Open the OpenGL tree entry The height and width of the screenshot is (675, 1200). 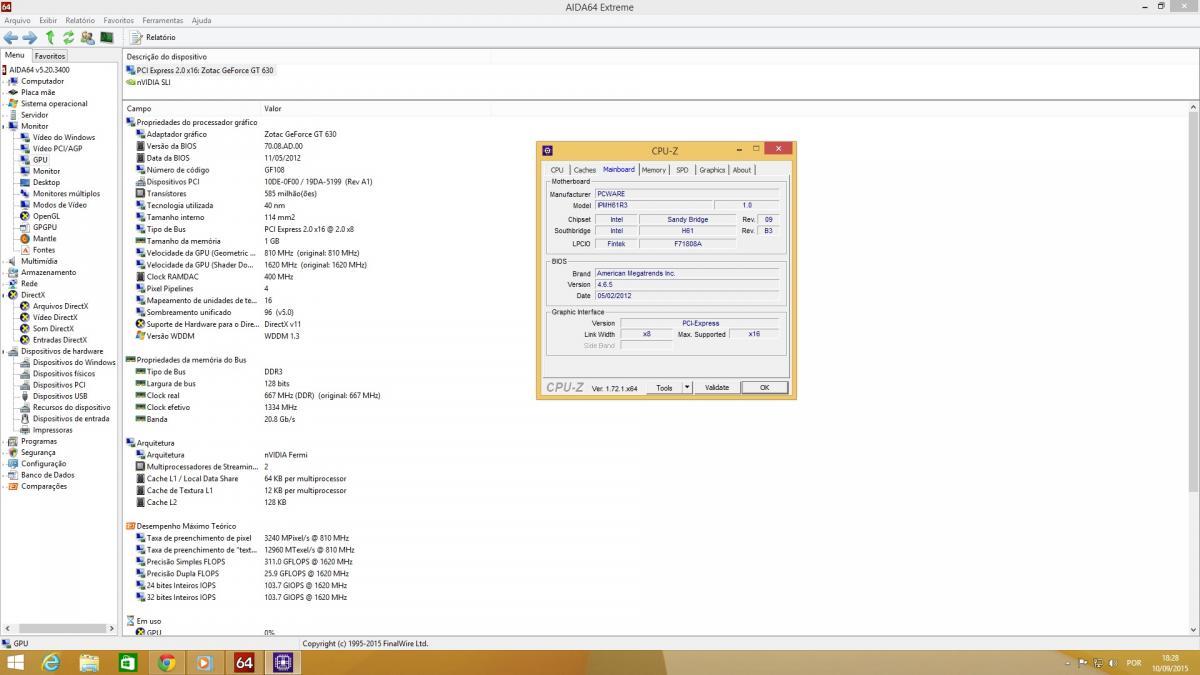click(46, 216)
